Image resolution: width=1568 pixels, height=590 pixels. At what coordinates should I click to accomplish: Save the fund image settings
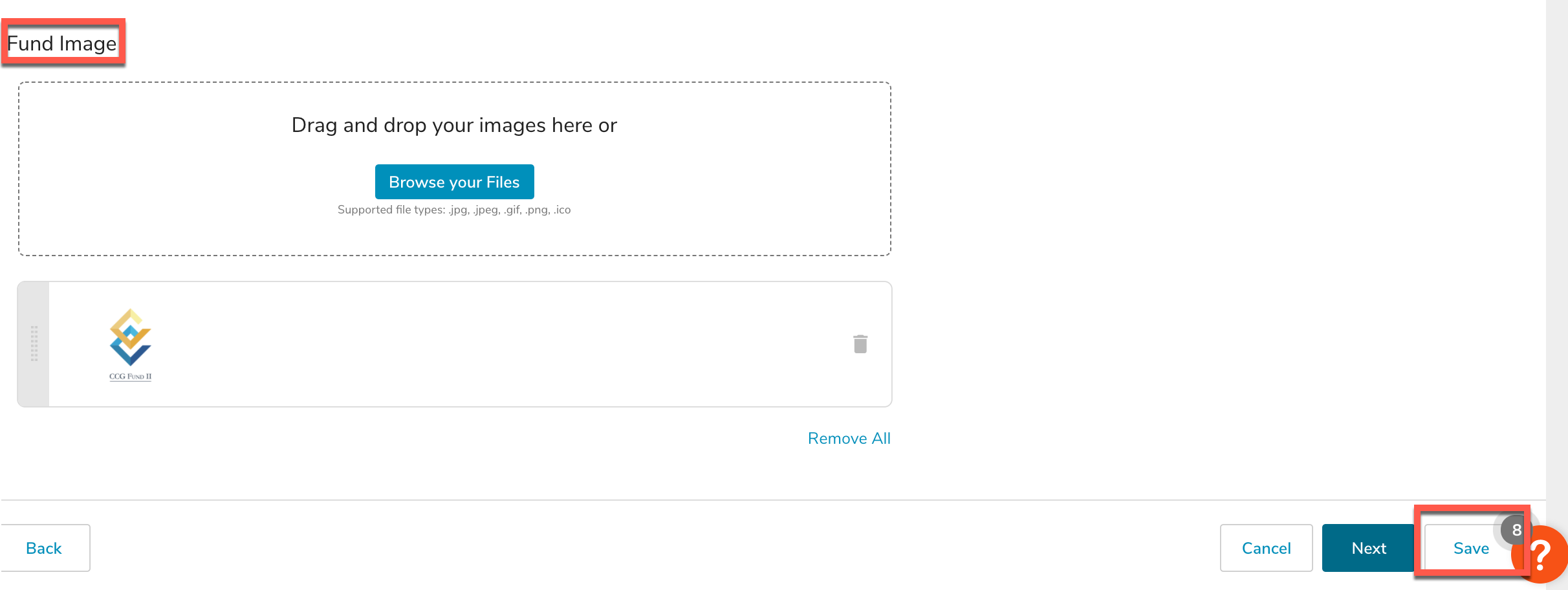(1470, 549)
